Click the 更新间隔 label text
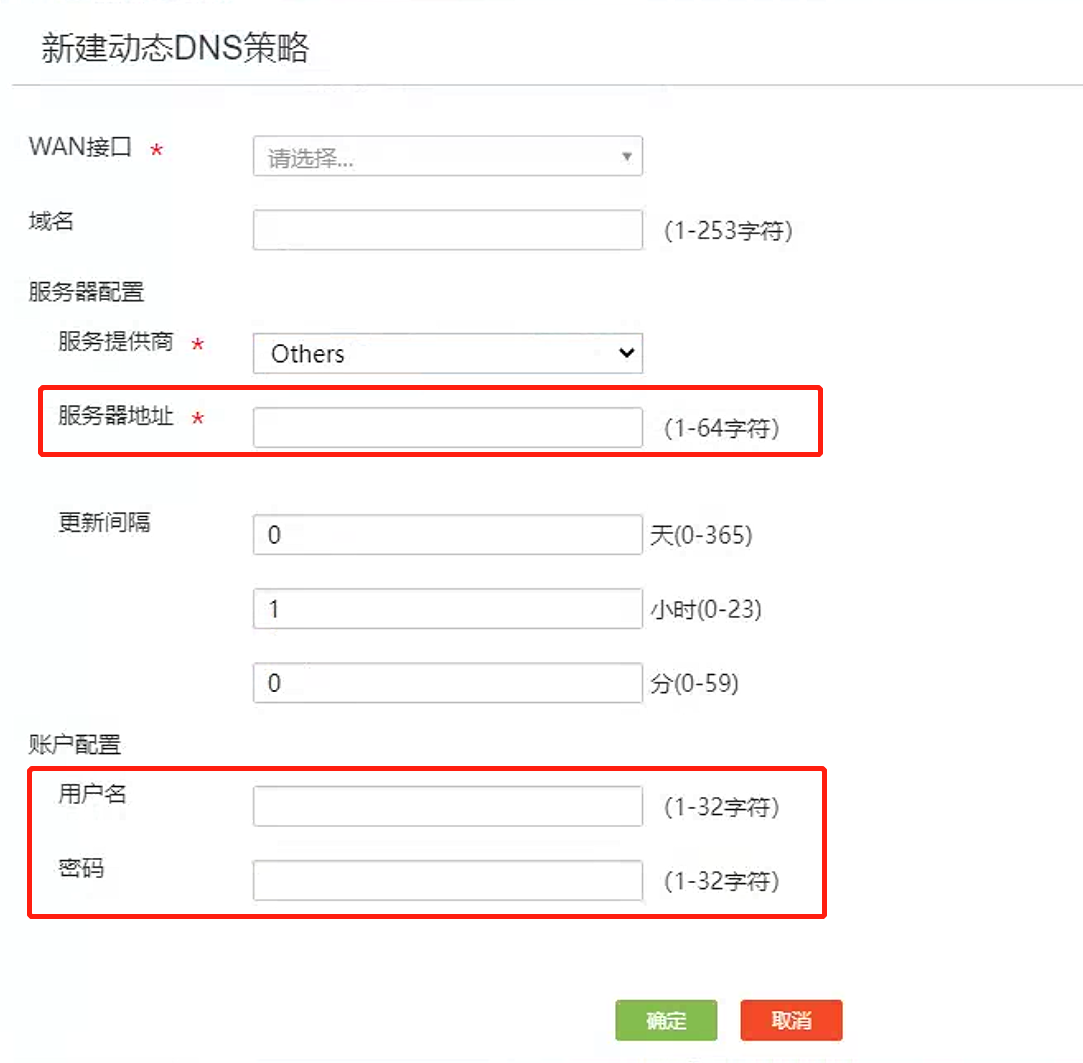 (104, 522)
